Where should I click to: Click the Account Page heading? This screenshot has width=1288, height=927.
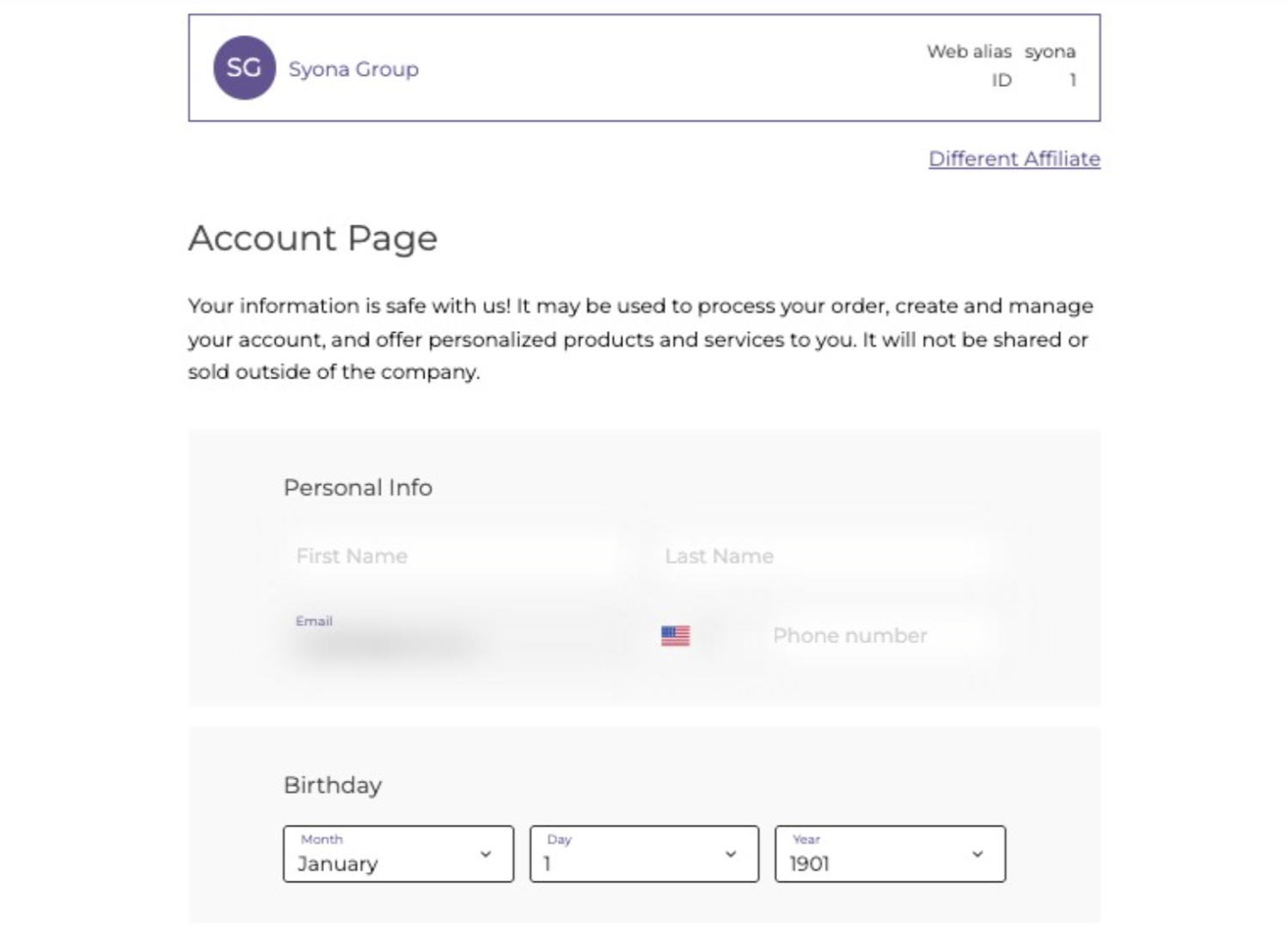point(313,238)
